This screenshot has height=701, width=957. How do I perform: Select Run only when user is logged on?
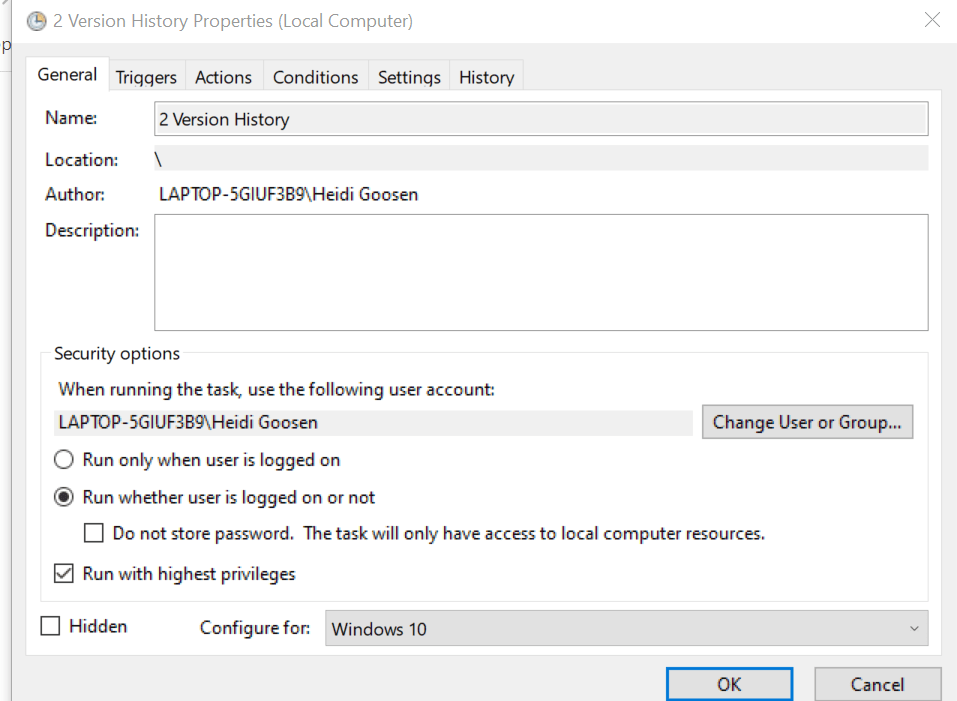63,459
